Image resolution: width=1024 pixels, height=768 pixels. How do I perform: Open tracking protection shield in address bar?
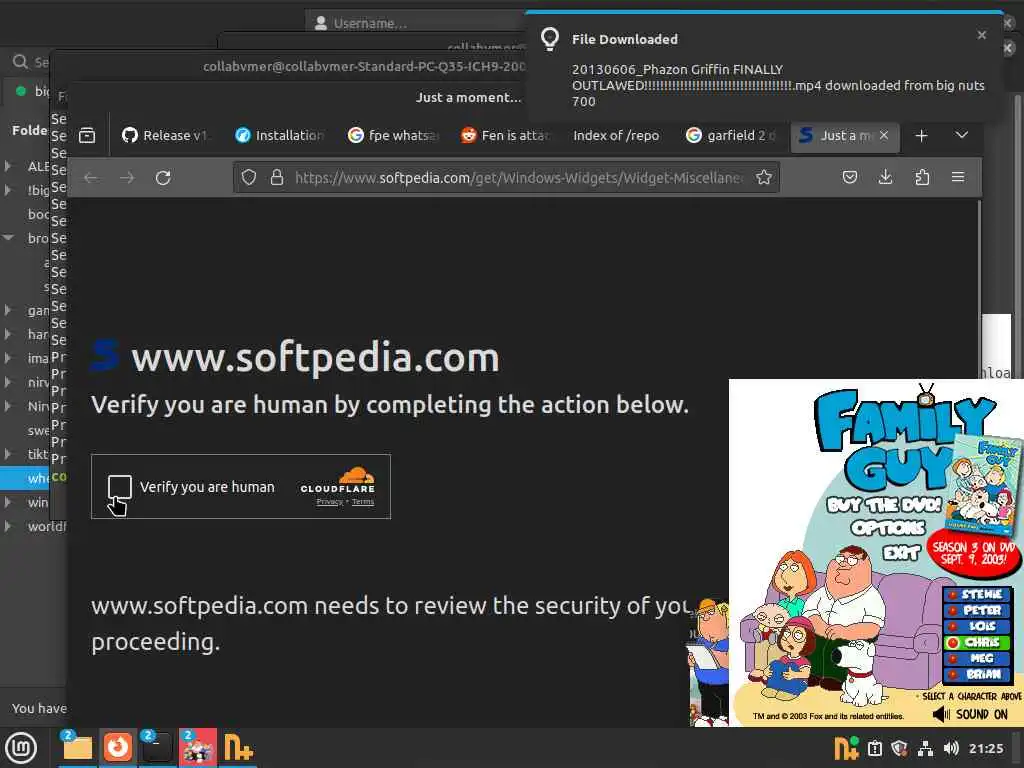click(x=249, y=177)
